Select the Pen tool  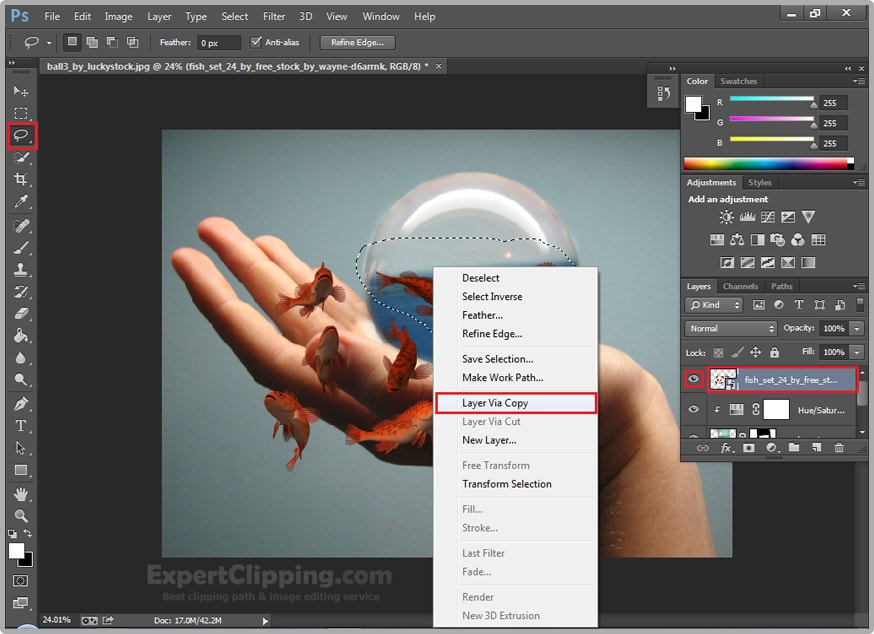21,404
